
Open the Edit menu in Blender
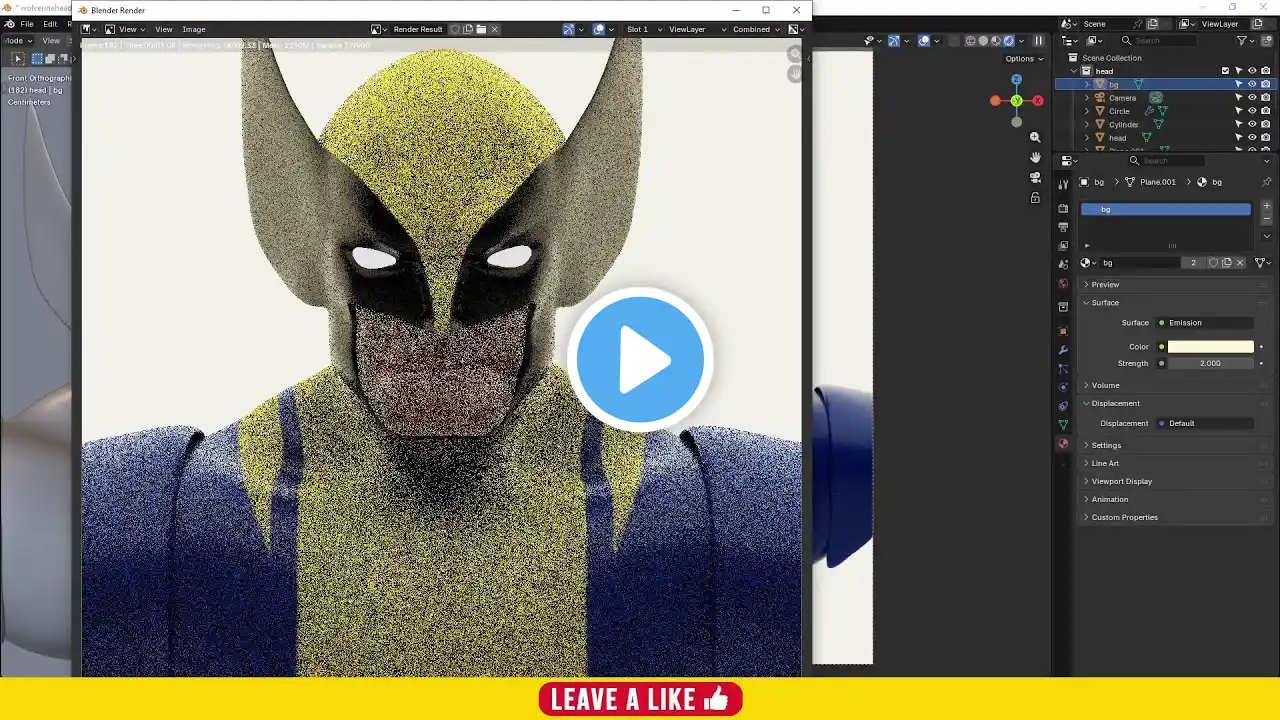(50, 24)
